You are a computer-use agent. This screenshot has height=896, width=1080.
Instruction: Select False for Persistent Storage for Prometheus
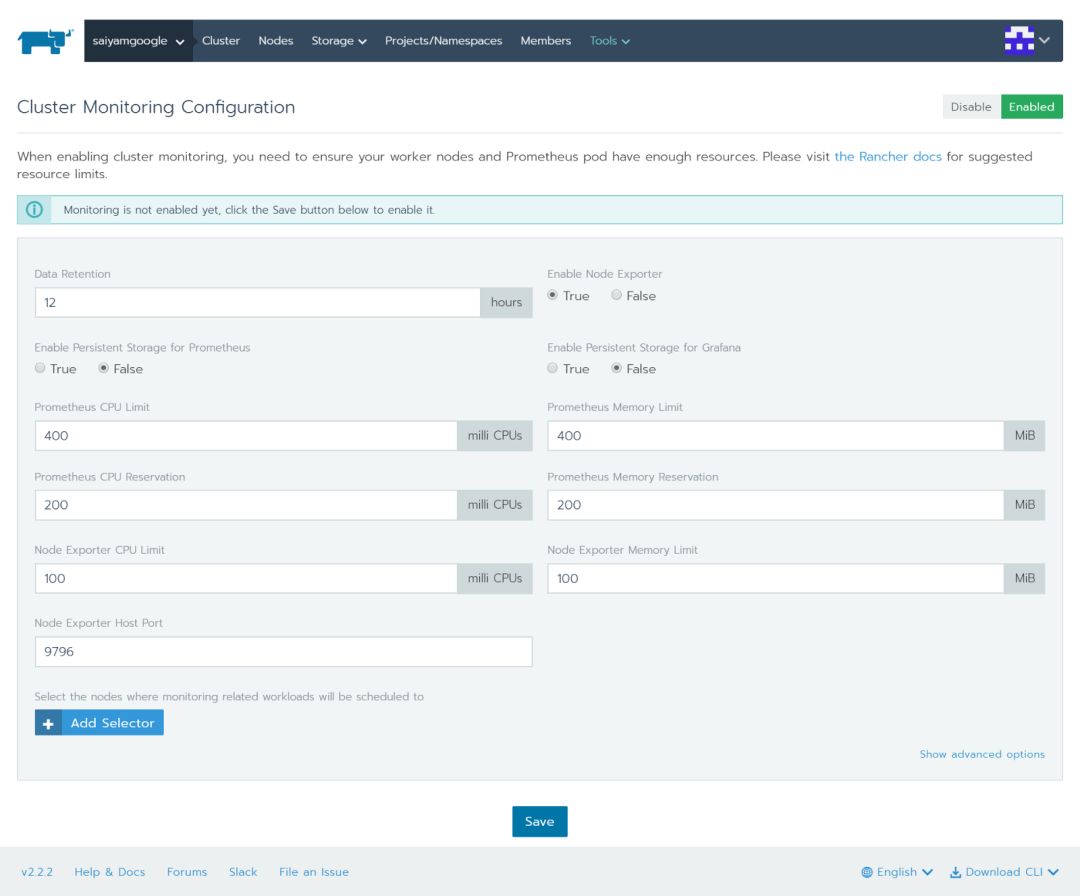pos(103,368)
